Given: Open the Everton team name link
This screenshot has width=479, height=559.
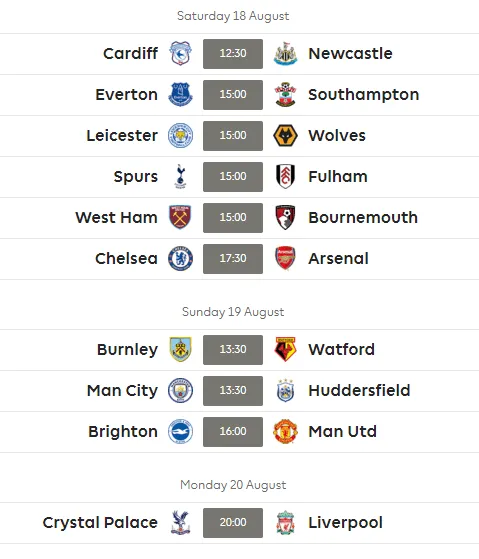Looking at the screenshot, I should [x=127, y=95].
